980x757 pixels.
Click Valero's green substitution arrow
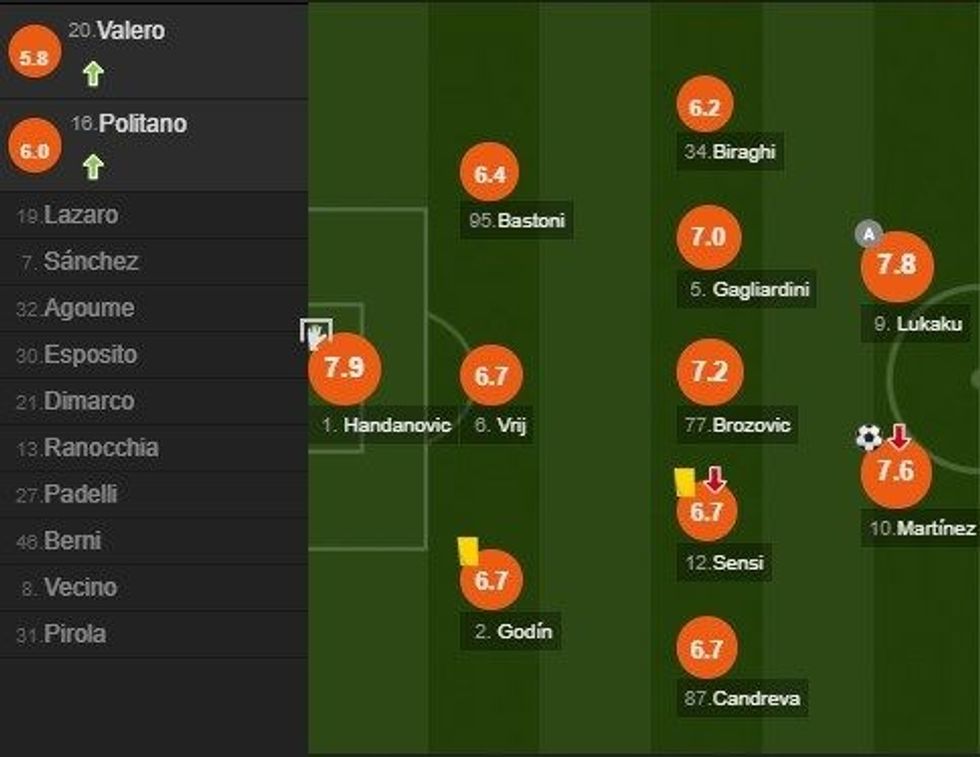point(93,73)
